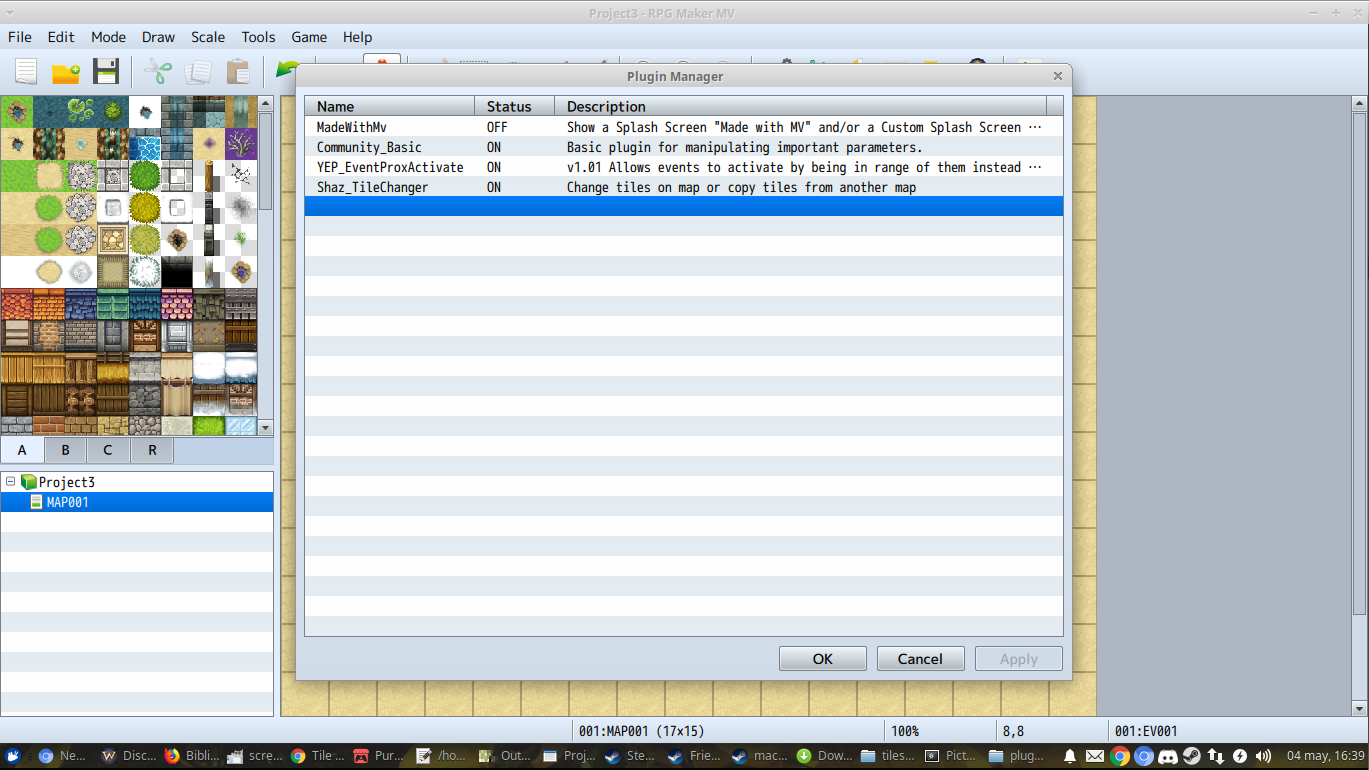This screenshot has width=1369, height=770.
Task: Sort plugins by Status column header
Action: [x=514, y=106]
